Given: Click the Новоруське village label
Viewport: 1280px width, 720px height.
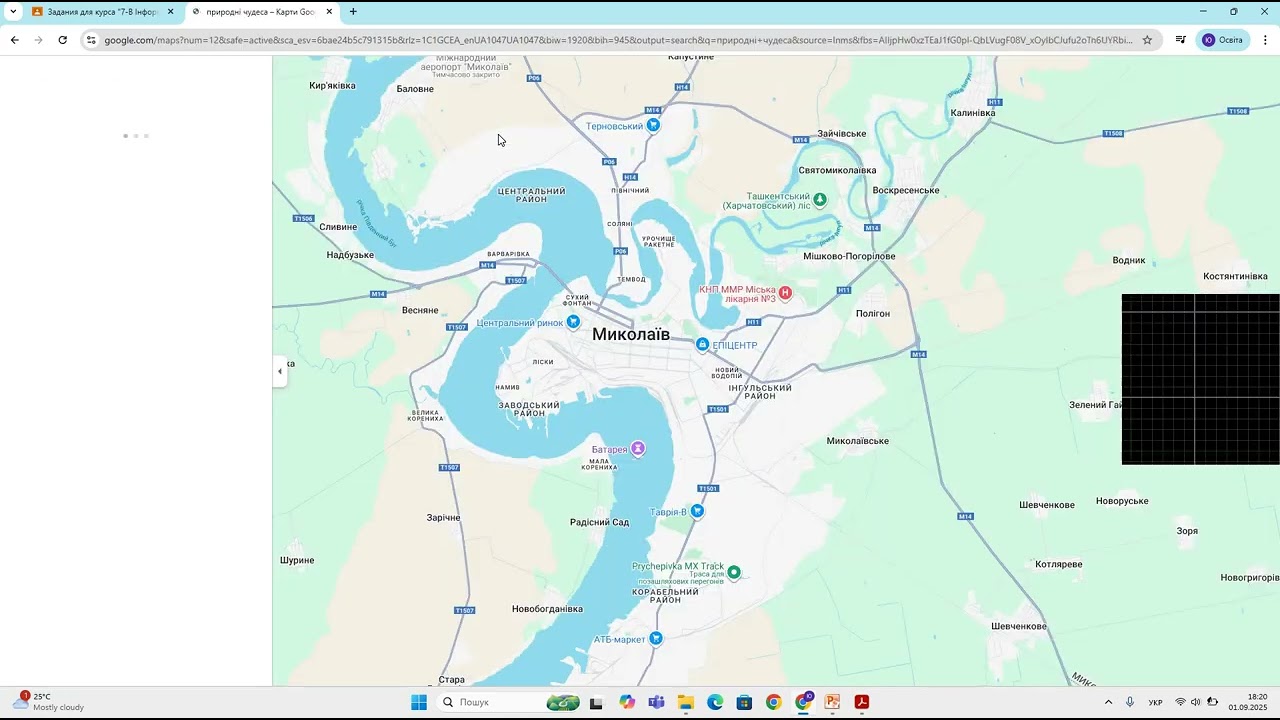Looking at the screenshot, I should coord(1122,501).
